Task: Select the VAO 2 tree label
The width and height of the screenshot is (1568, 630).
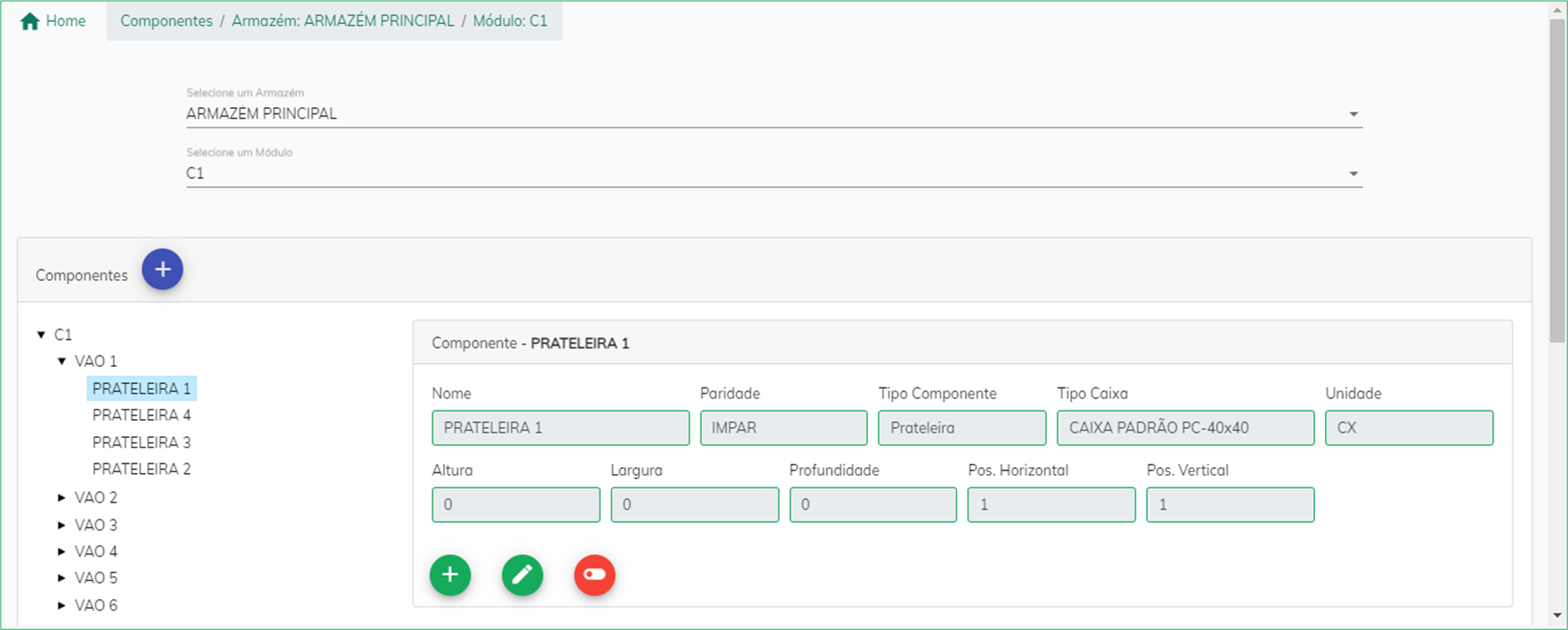Action: pyautogui.click(x=96, y=497)
